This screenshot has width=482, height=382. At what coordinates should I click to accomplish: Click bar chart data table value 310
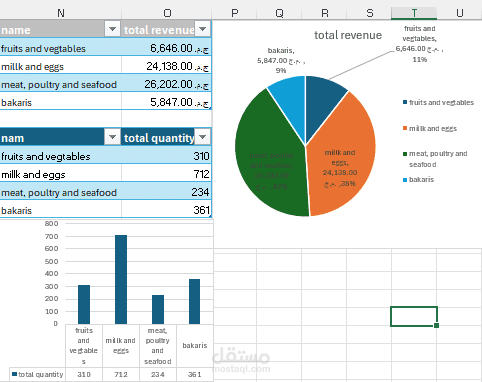tap(84, 374)
